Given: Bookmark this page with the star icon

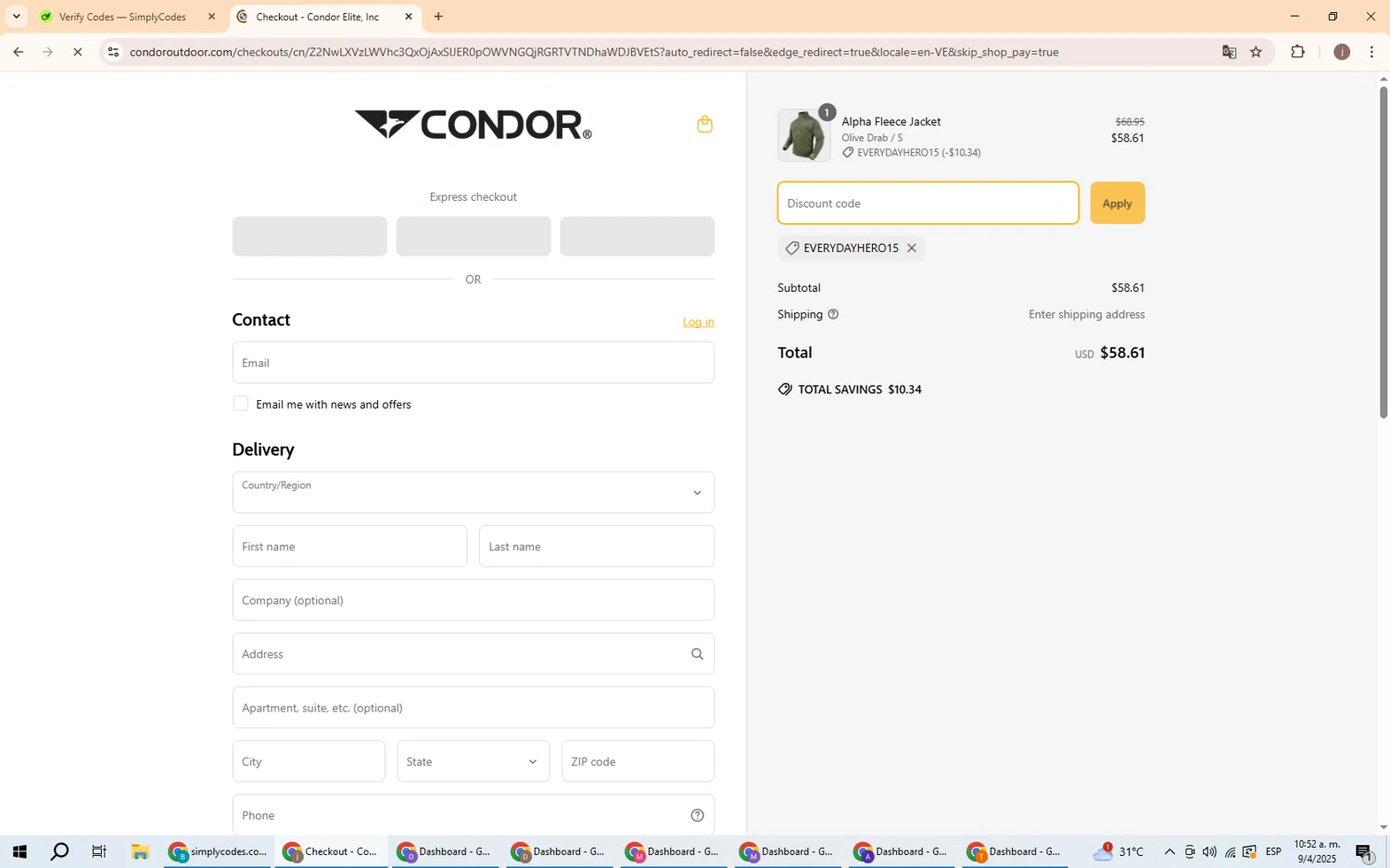Looking at the screenshot, I should [1257, 52].
